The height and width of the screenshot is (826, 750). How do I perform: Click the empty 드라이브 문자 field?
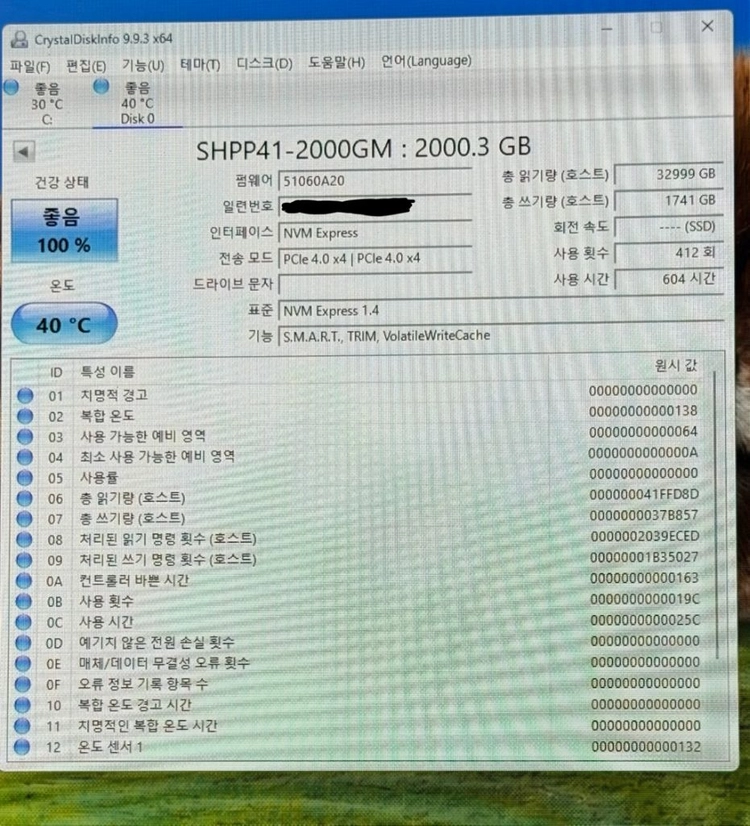374,284
